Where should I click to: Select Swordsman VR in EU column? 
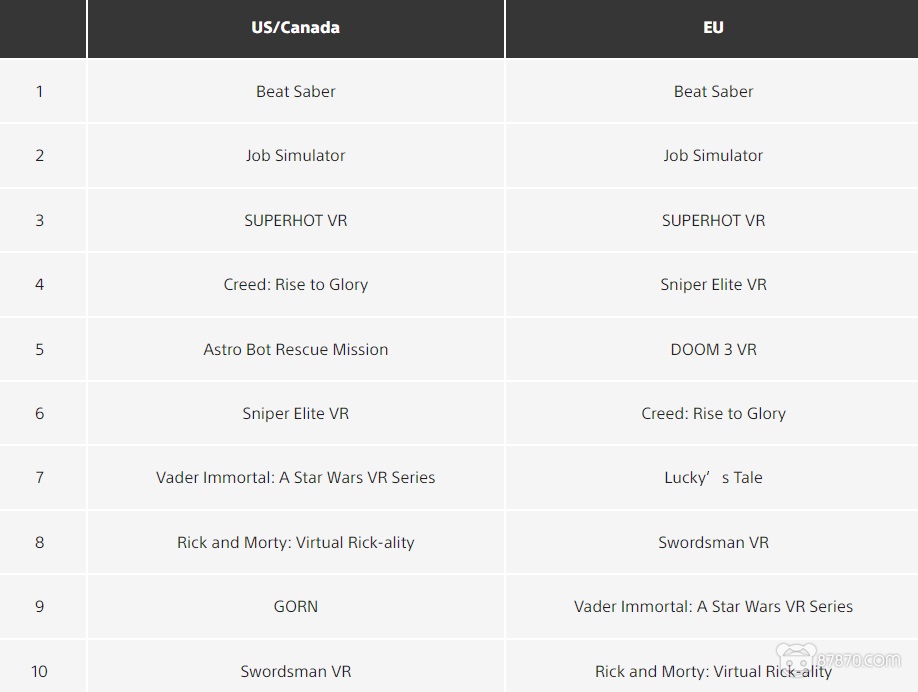click(x=713, y=542)
